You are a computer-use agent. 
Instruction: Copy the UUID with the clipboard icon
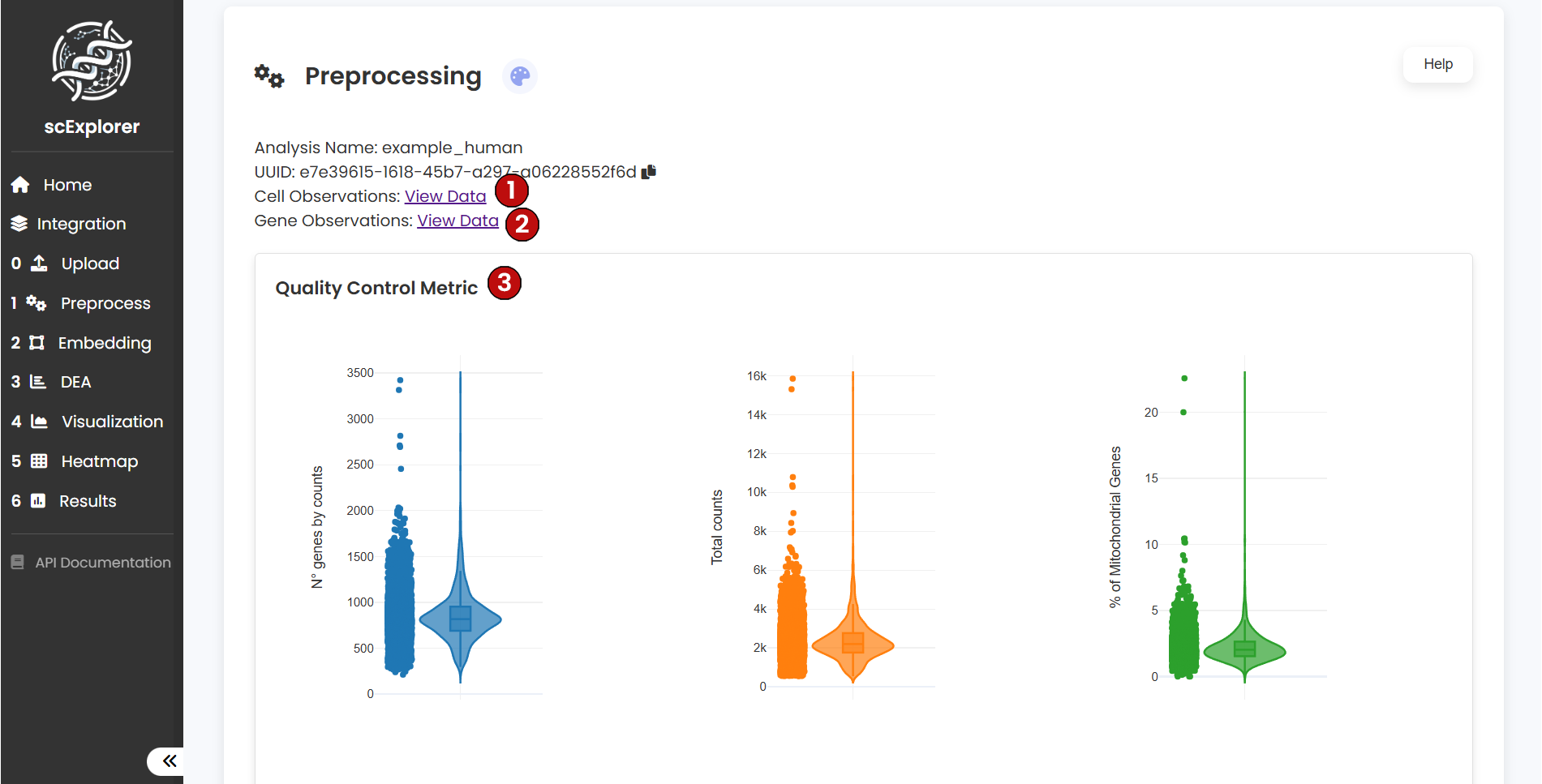(649, 172)
